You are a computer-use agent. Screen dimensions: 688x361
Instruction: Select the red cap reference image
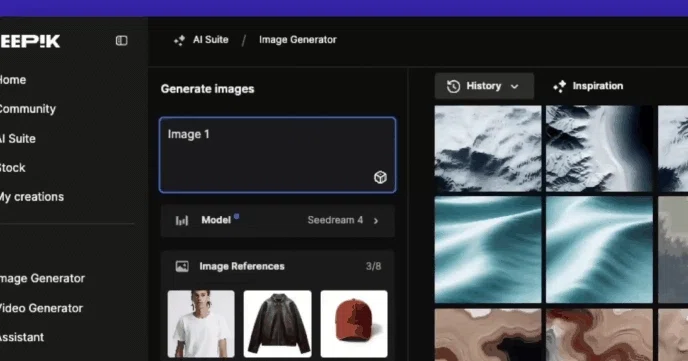[x=354, y=324]
